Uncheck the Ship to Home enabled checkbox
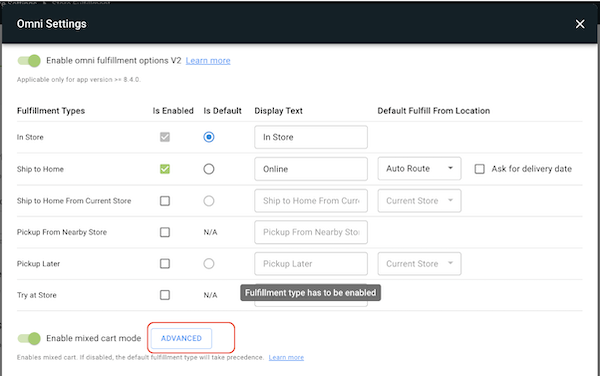This screenshot has width=600, height=376. tap(165, 169)
